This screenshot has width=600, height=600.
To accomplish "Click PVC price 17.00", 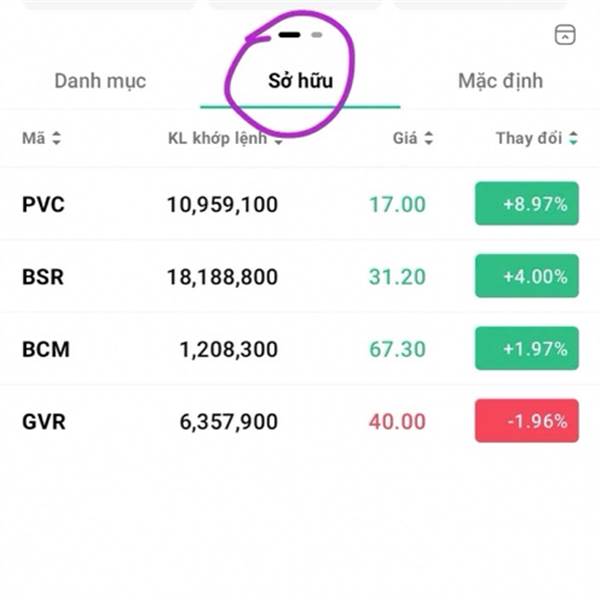I will click(x=397, y=205).
